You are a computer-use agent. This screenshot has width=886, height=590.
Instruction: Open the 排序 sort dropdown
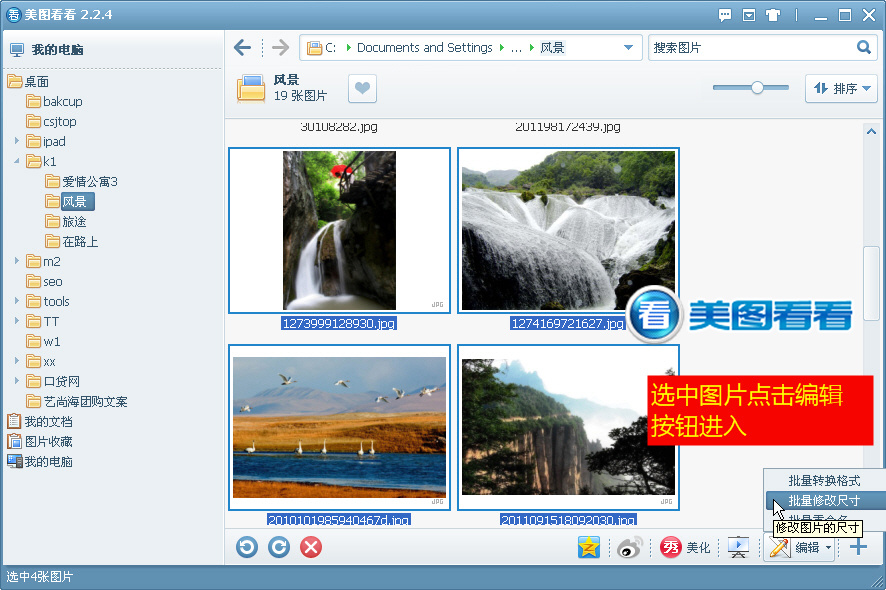[x=841, y=88]
